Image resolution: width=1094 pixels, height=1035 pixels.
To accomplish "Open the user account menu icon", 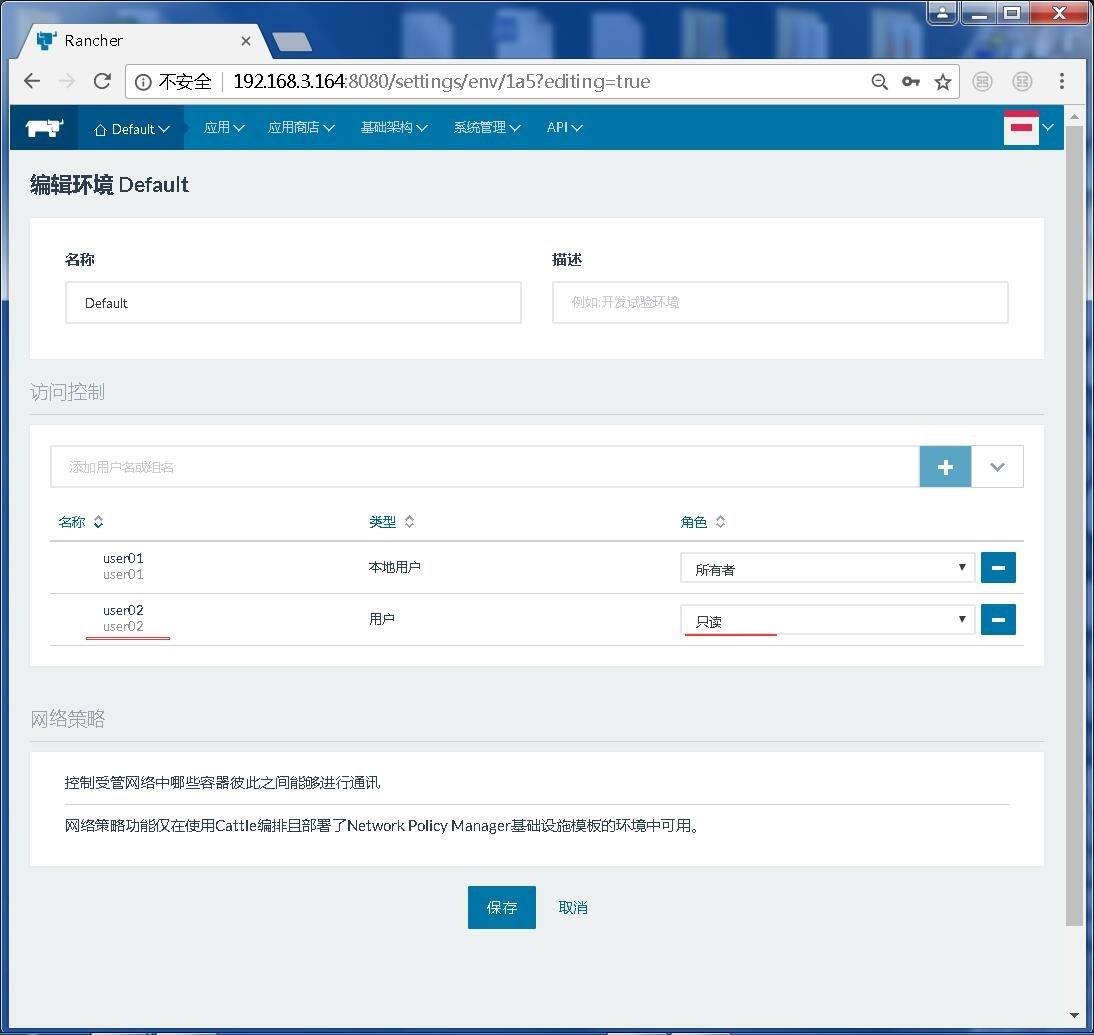I will 1021,127.
